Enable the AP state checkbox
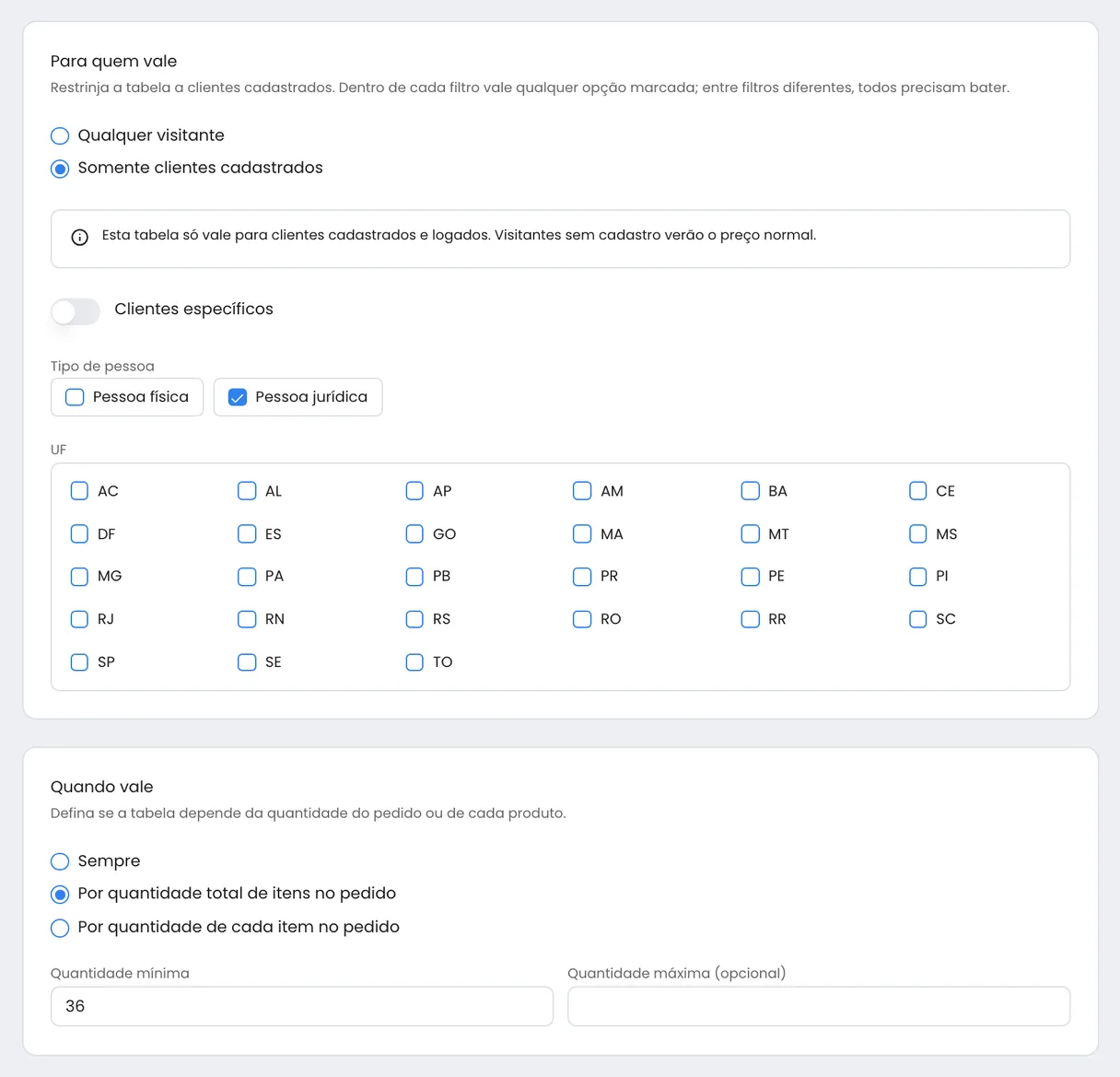The height and width of the screenshot is (1077, 1120). [x=414, y=491]
